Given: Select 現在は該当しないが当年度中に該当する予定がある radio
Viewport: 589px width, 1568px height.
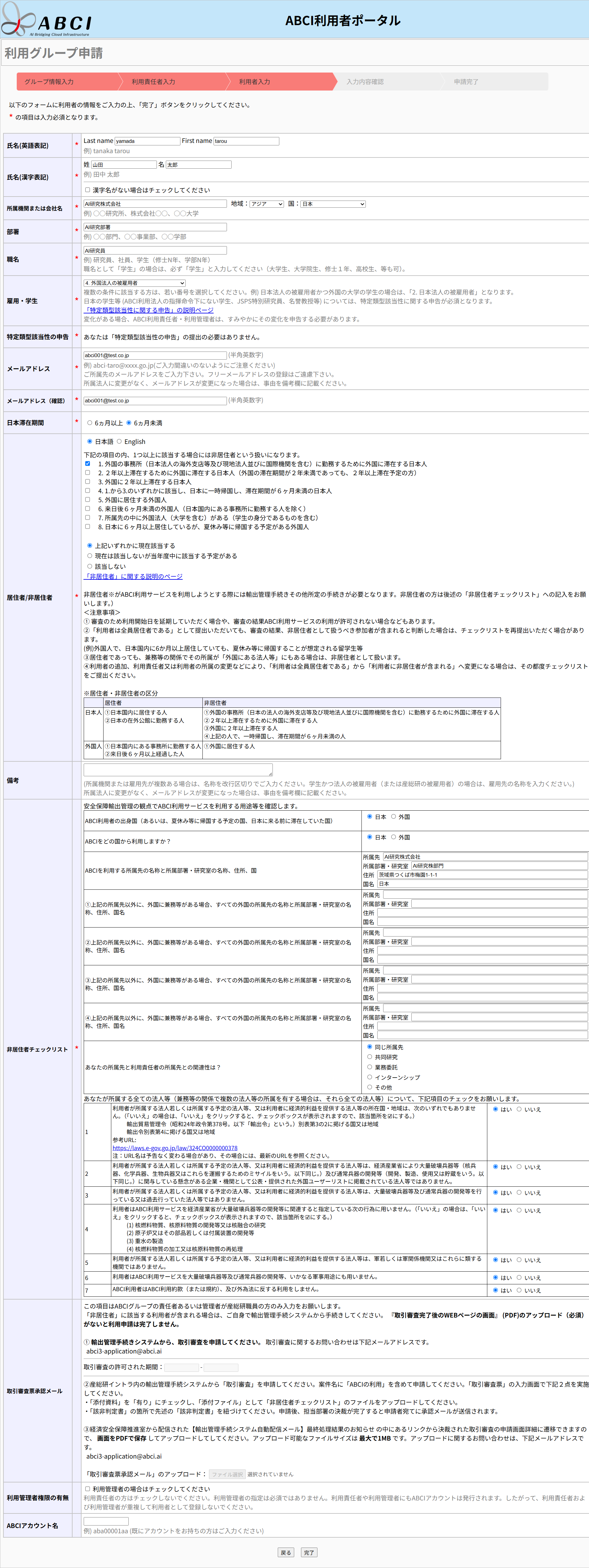Looking at the screenshot, I should pos(90,556).
